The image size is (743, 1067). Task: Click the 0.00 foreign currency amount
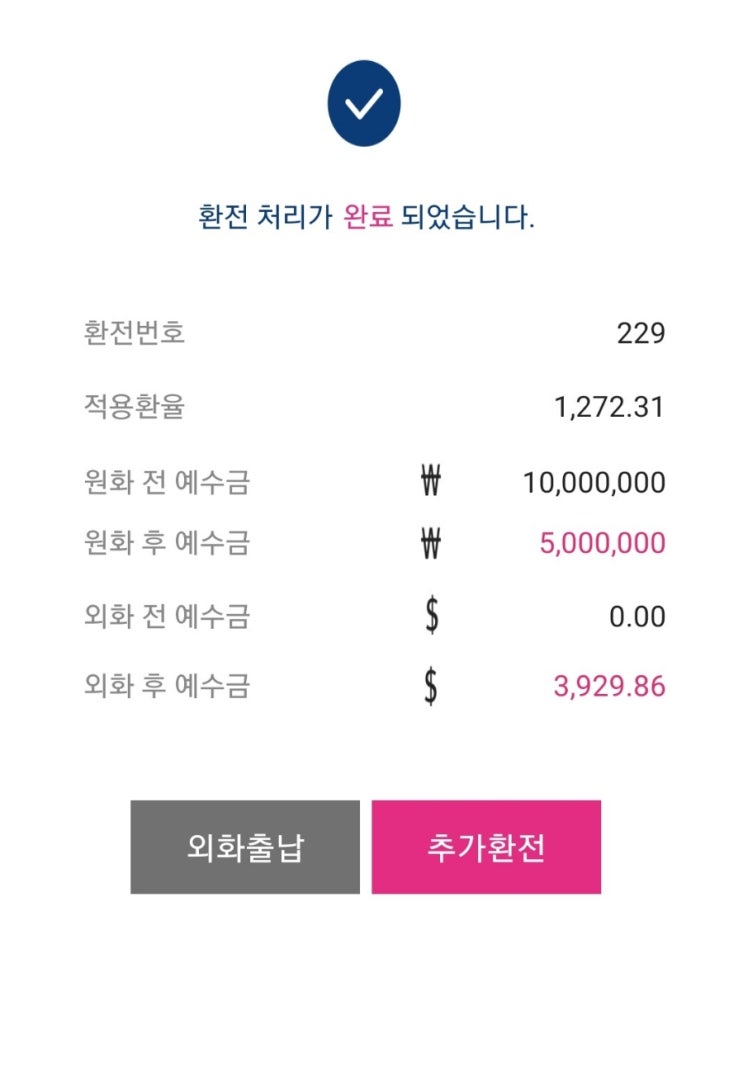(637, 616)
